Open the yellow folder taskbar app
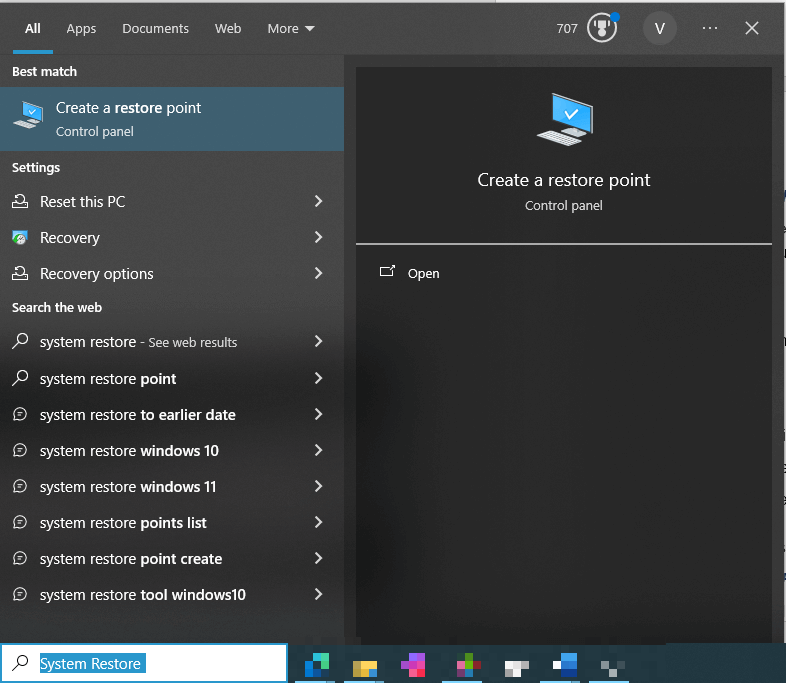The image size is (786, 683). pos(364,669)
